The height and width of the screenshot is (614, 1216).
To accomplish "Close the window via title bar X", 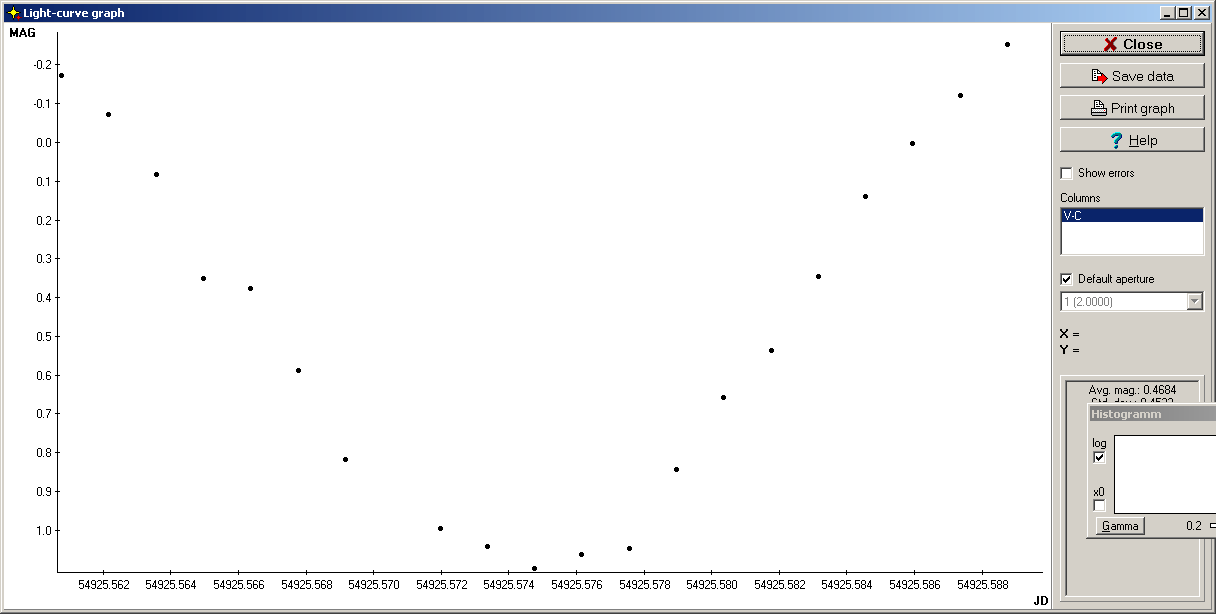I will 1201,13.
